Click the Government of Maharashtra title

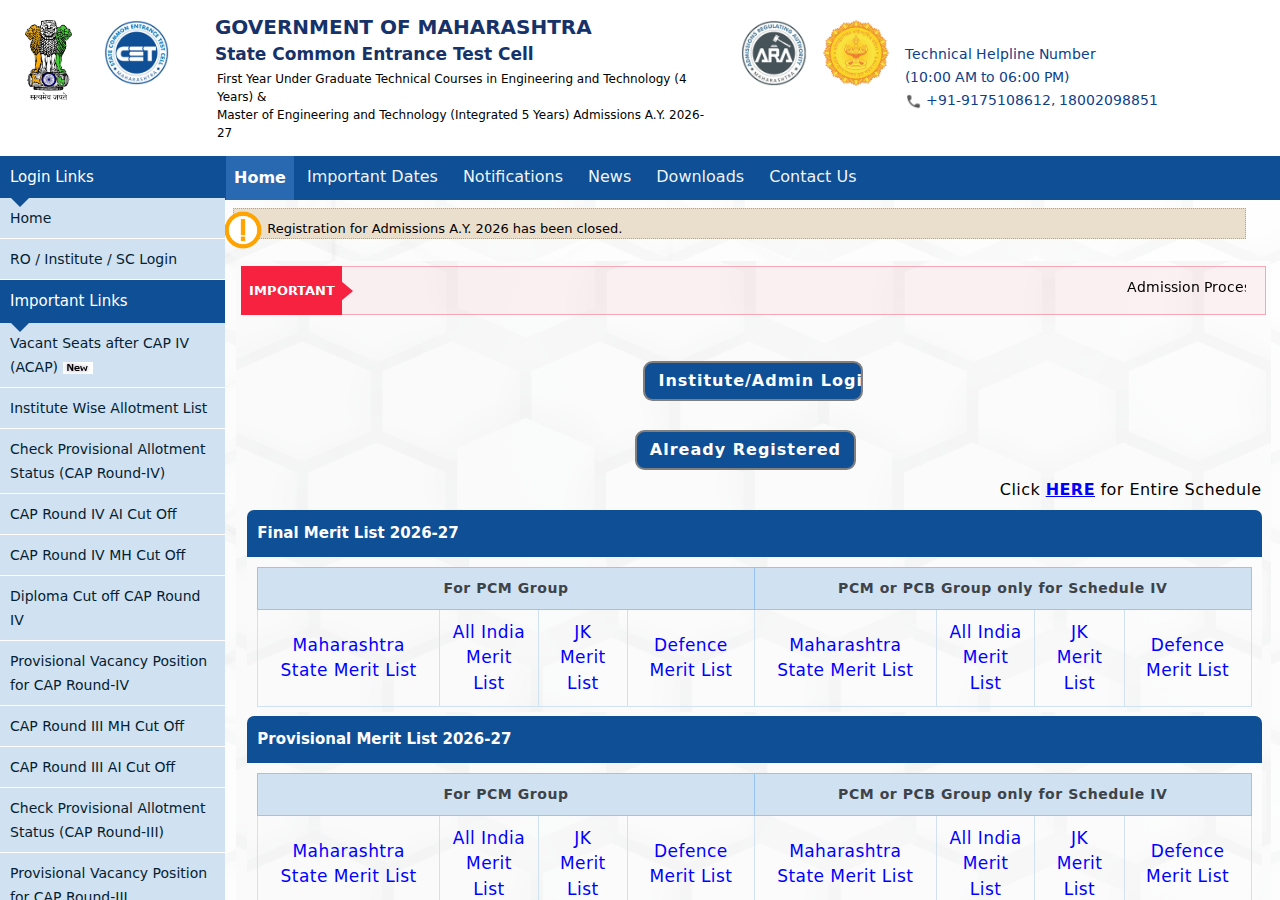pyautogui.click(x=403, y=28)
